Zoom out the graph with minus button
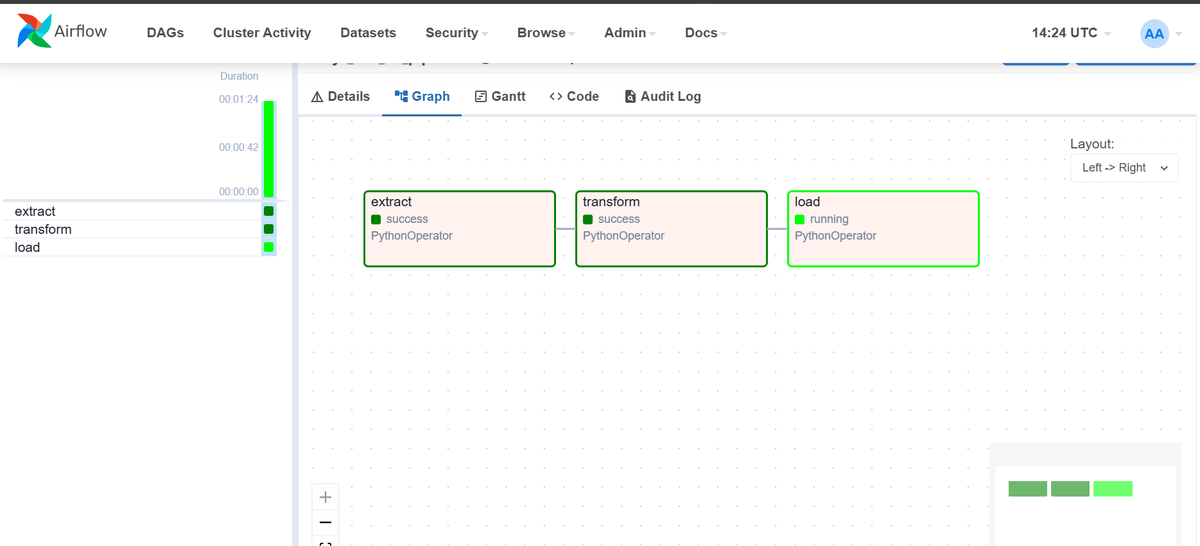Screen dimensions: 1200x546 [x=325, y=522]
